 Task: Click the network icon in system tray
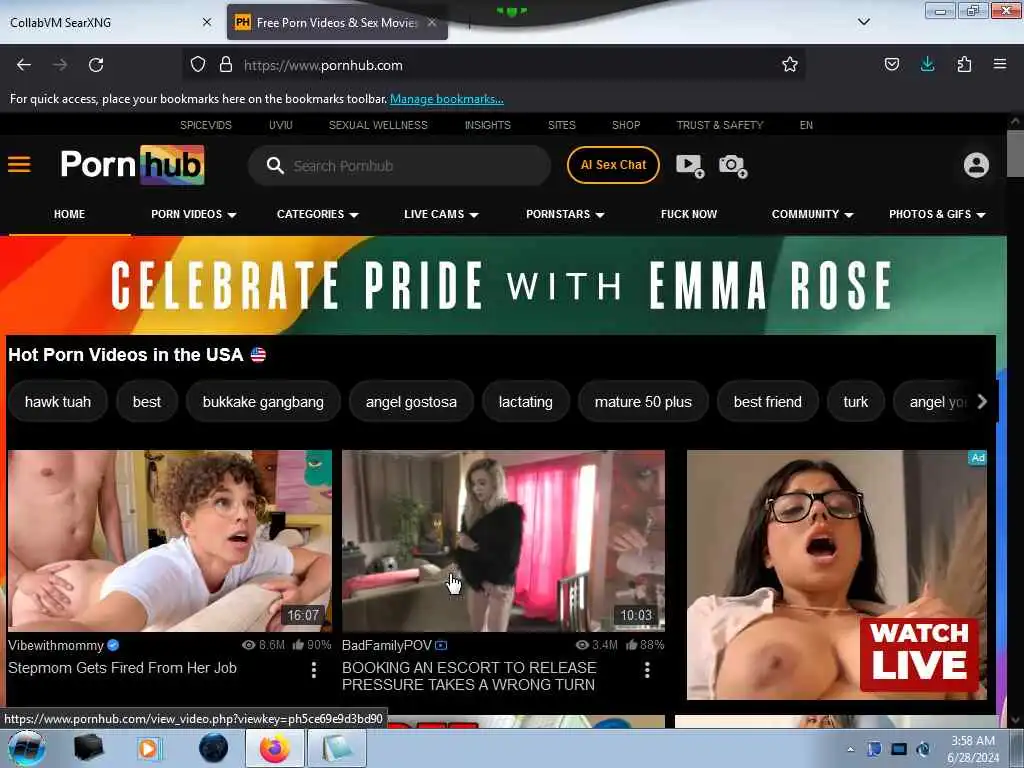coord(899,749)
